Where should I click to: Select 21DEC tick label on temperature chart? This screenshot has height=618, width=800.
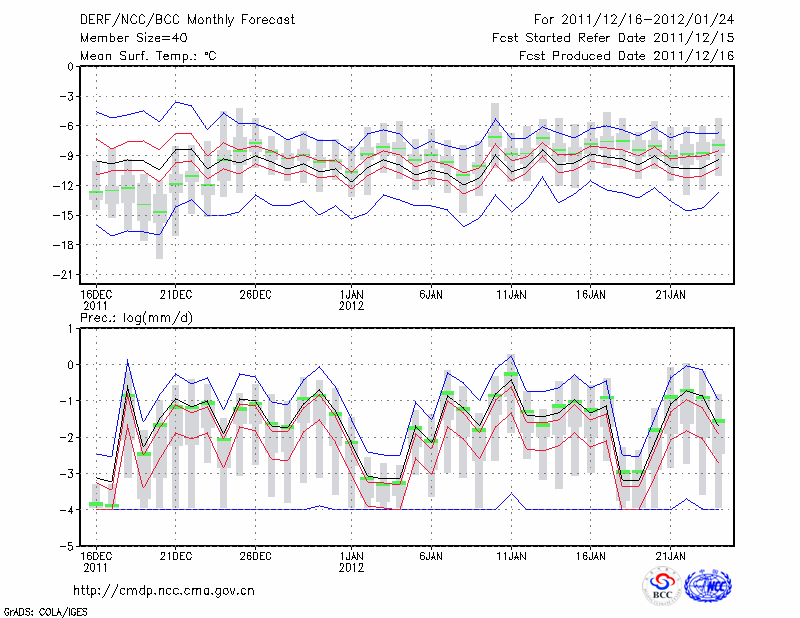tap(175, 294)
